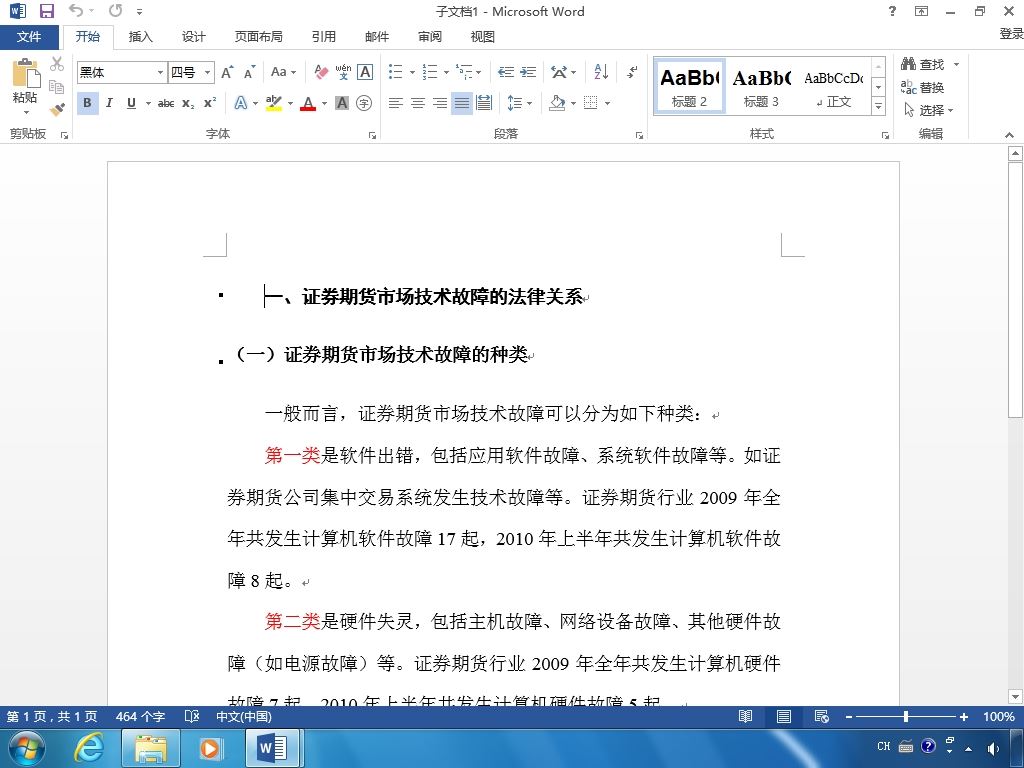Expand the styles gallery more arrow
Viewport: 1024px width, 768px height.
878,106
